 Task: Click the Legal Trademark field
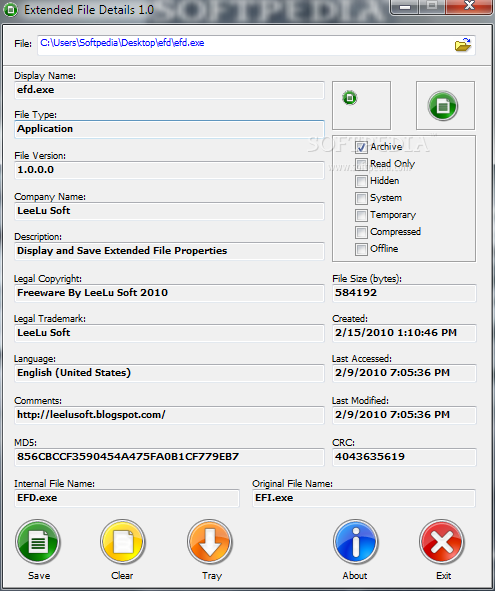click(x=169, y=333)
